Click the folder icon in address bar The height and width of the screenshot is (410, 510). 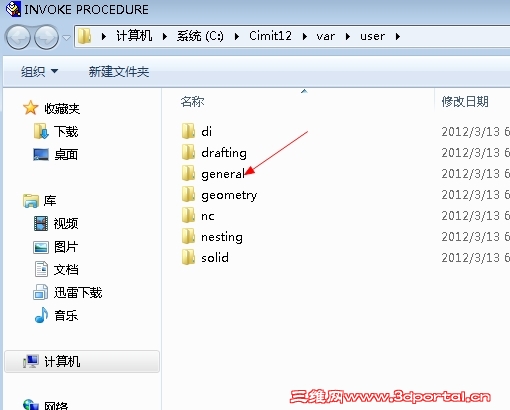(x=85, y=36)
